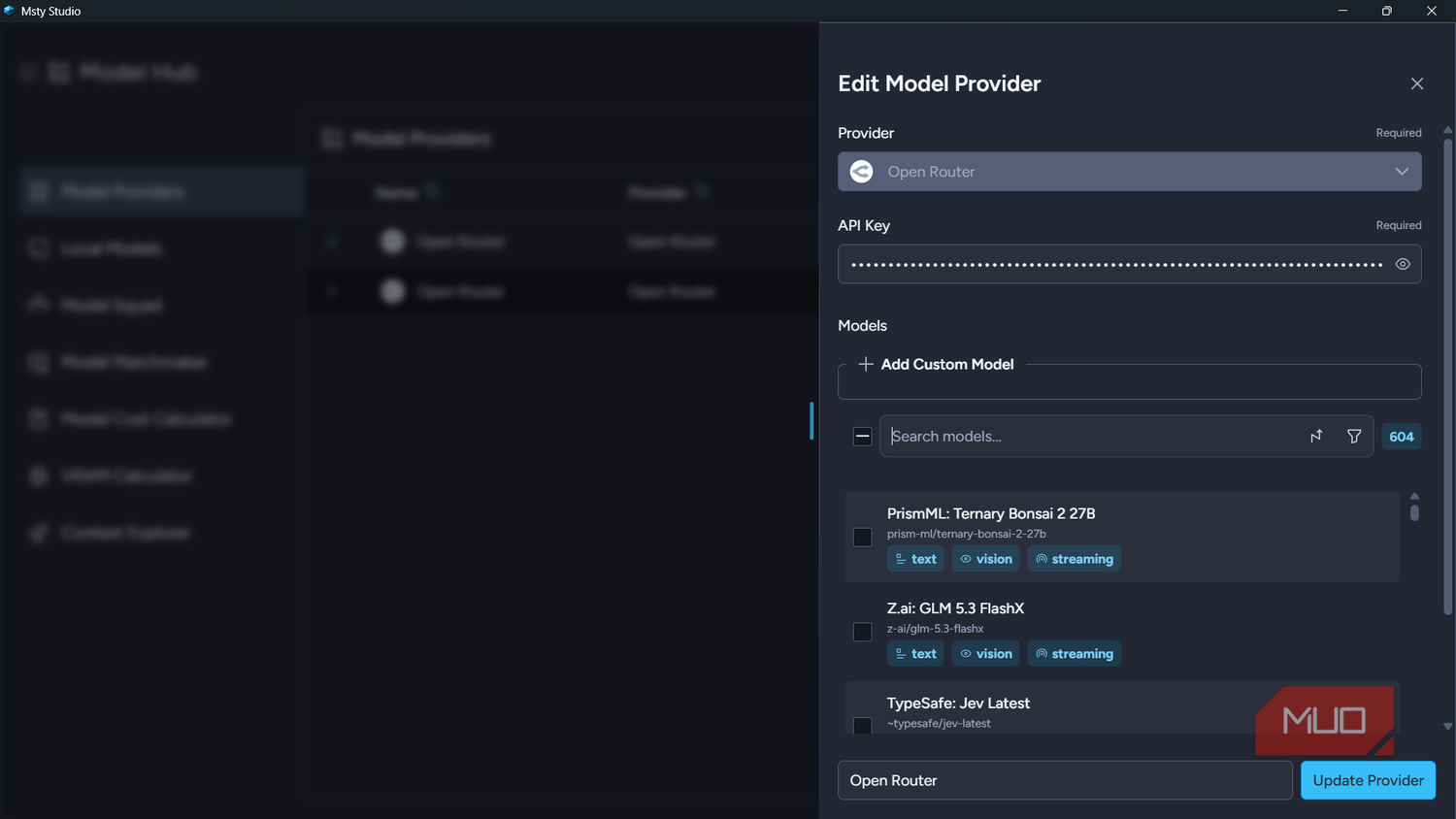Image resolution: width=1456 pixels, height=819 pixels.
Task: Click the text tag on PrismML model
Action: point(915,559)
